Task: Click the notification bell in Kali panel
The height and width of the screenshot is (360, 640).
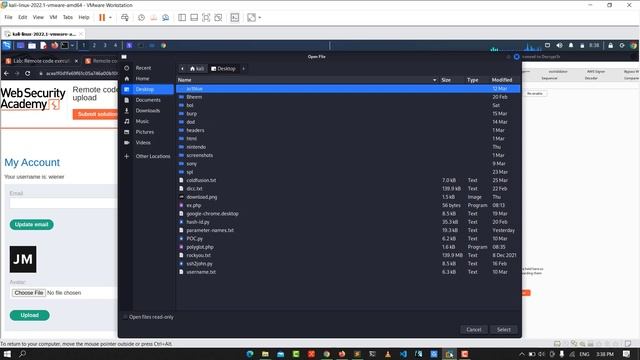Action: point(571,45)
